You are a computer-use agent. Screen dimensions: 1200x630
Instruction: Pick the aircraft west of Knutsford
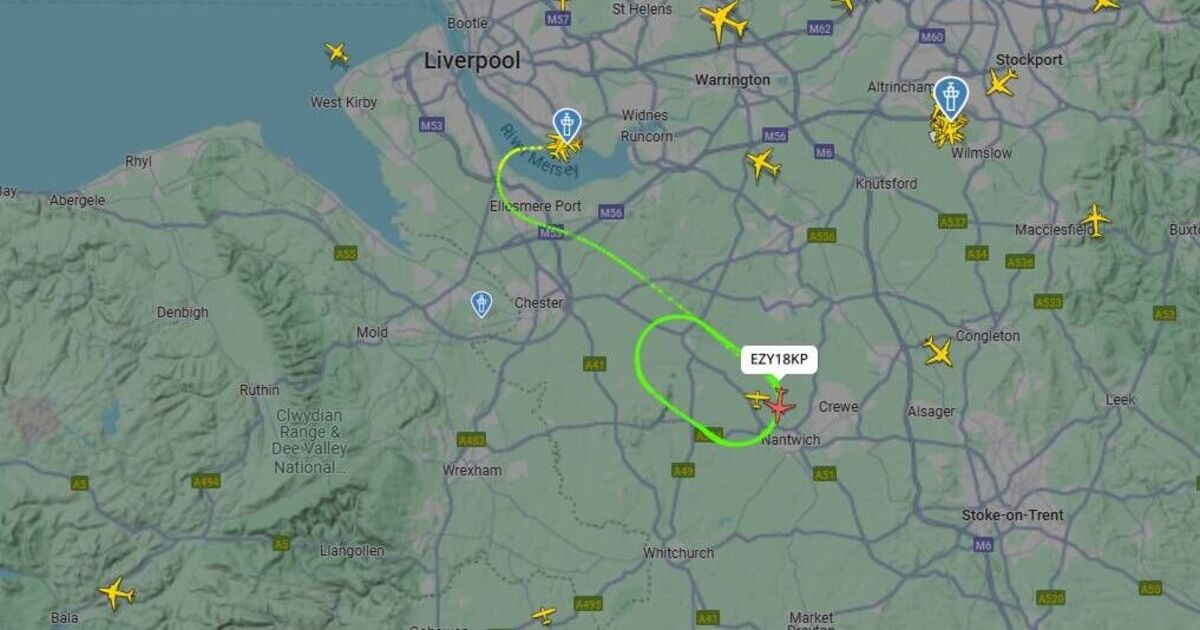763,163
